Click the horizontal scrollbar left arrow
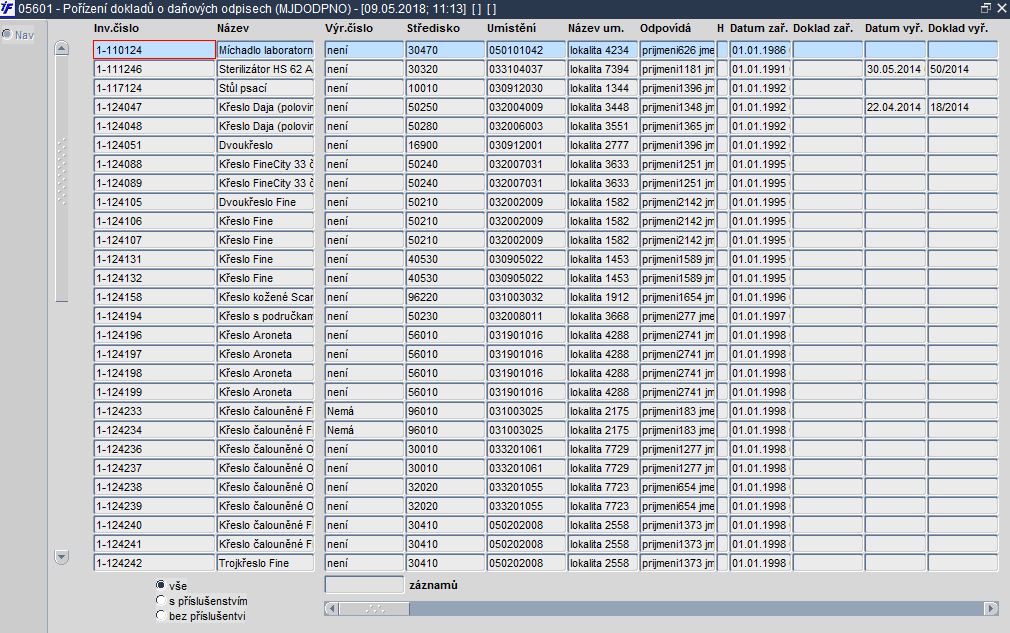Viewport: 1010px width, 633px height. tap(332, 608)
